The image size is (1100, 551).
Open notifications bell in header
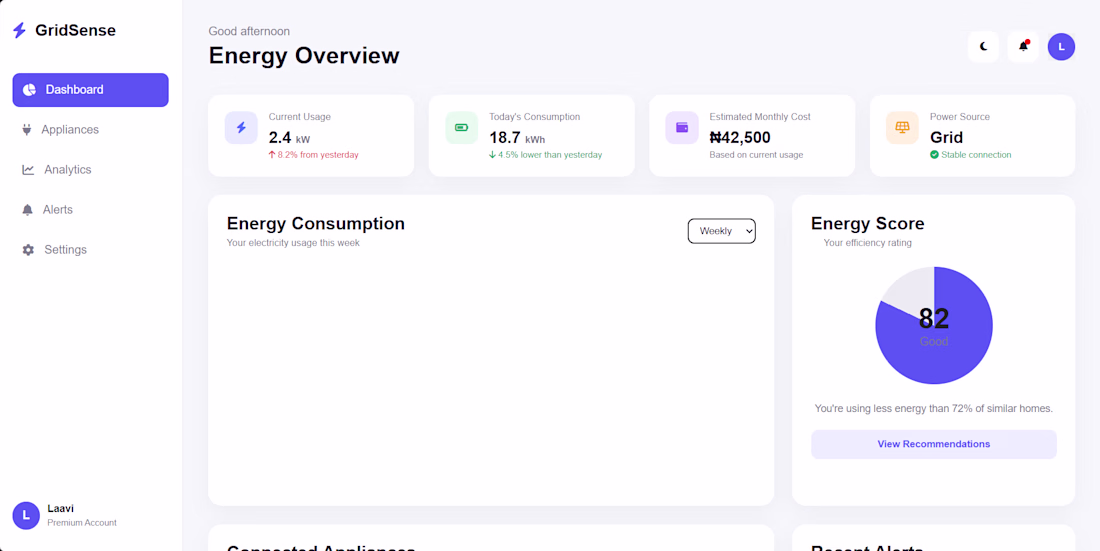pos(1023,47)
